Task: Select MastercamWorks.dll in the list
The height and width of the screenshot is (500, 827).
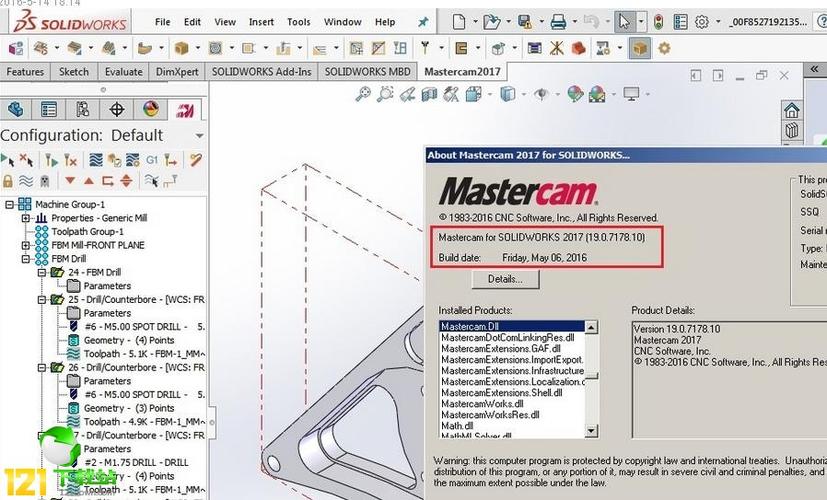Action: (x=482, y=404)
